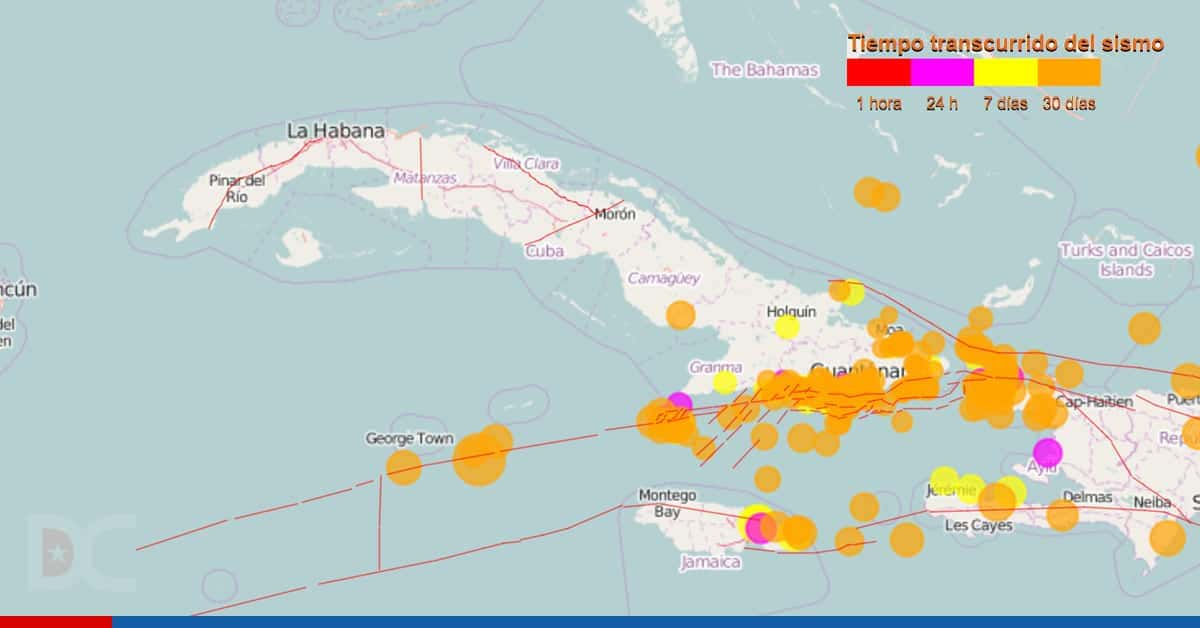Select orange quake marker south of George Town label
The image size is (1200, 628).
404,467
